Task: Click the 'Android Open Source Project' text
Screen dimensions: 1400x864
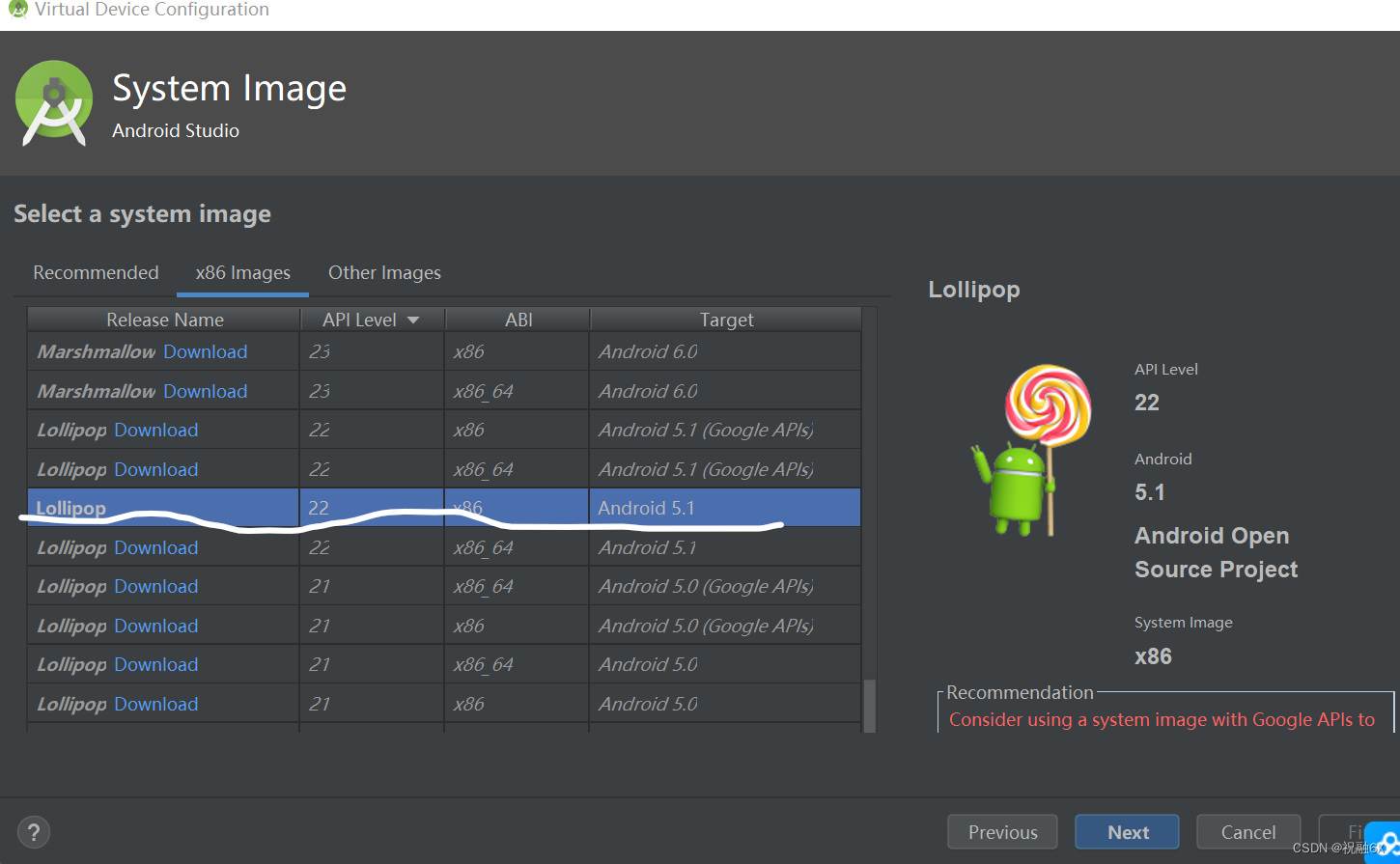Action: (1217, 552)
